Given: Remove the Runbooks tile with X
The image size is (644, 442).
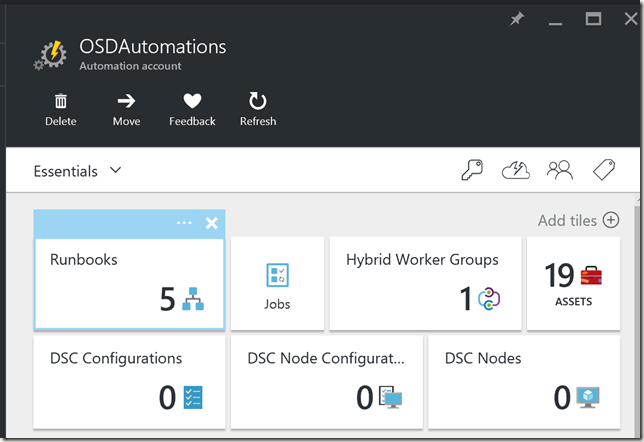Looking at the screenshot, I should point(212,223).
